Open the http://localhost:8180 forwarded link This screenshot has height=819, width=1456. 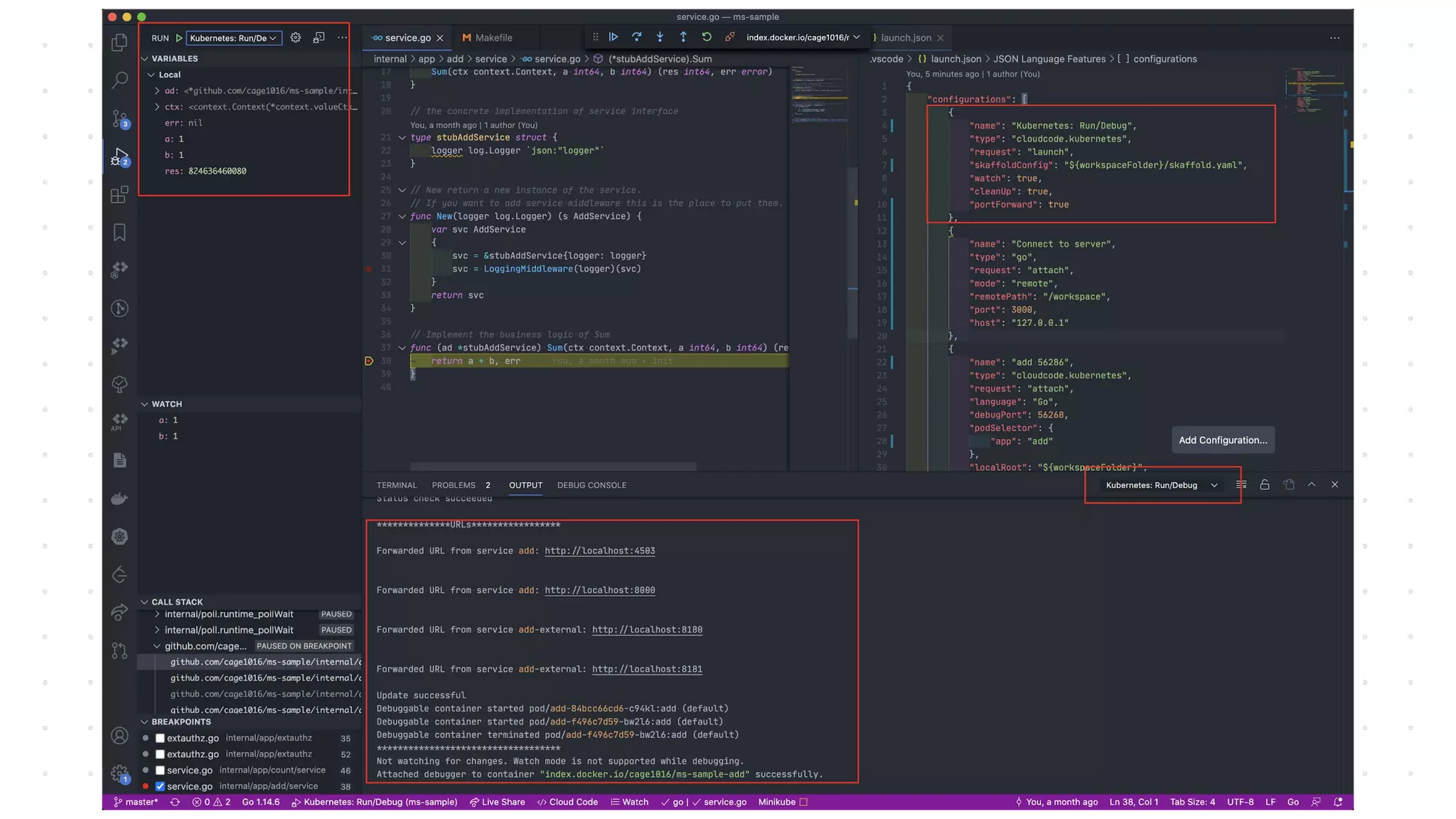click(647, 630)
